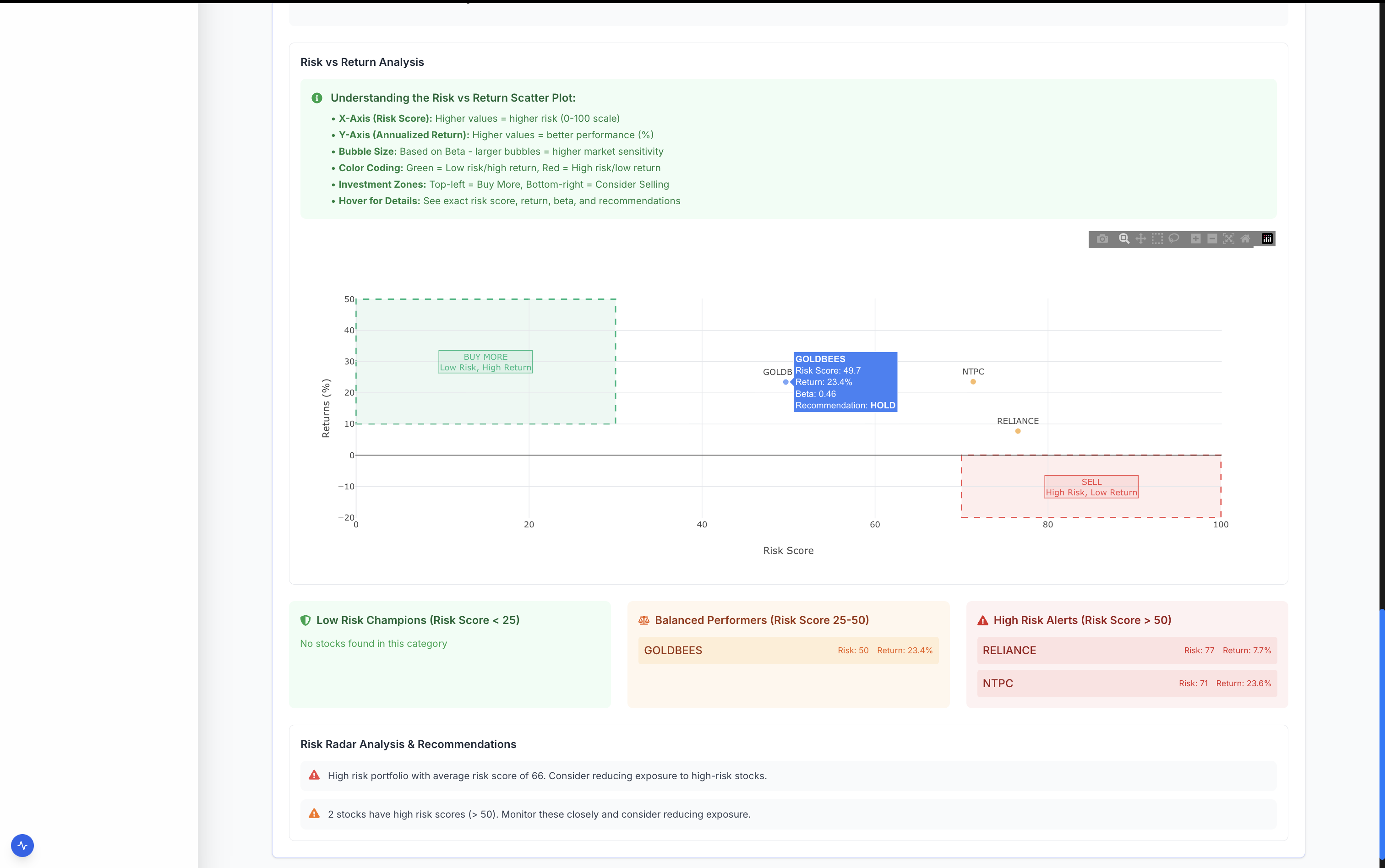1385x868 pixels.
Task: Autoscale the chart axes
Action: point(1229,239)
